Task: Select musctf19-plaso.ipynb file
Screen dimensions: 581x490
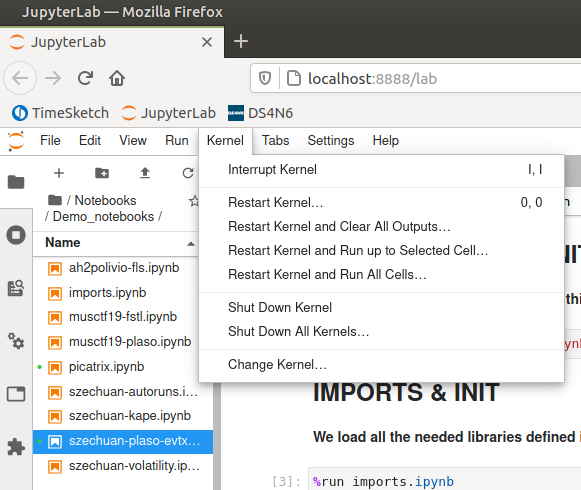Action: 124,342
